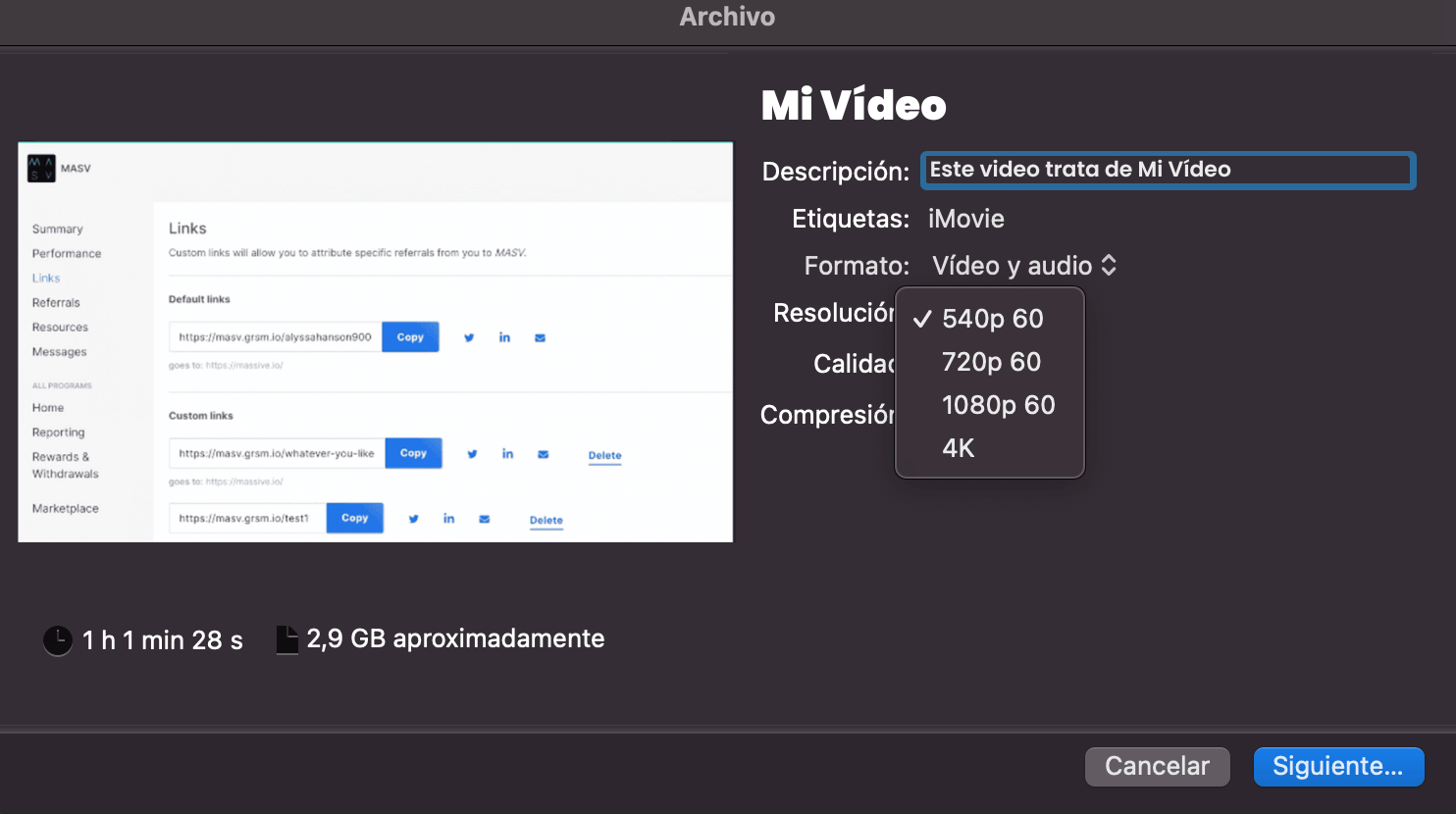Click the document icon next to the 2,9 GB size

(x=286, y=638)
